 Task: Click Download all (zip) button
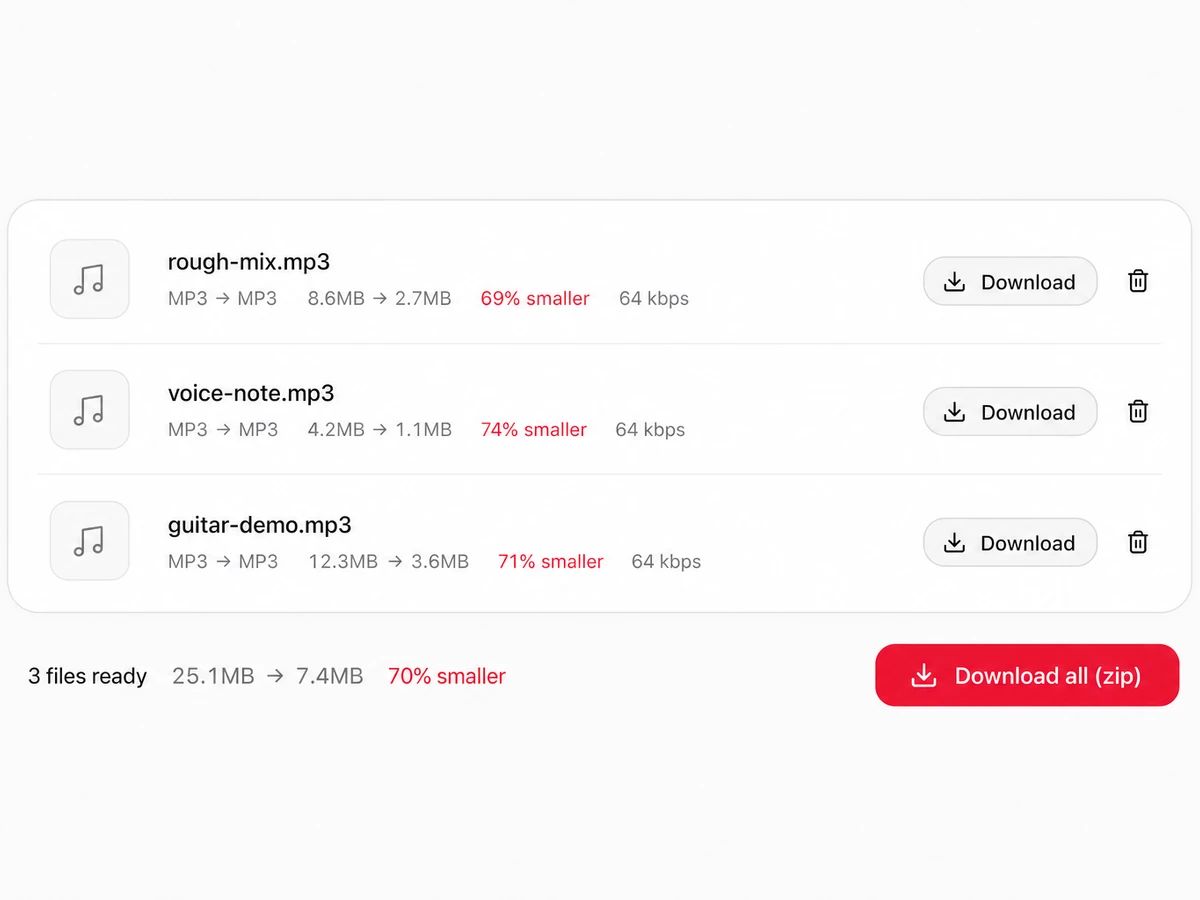click(x=1027, y=675)
